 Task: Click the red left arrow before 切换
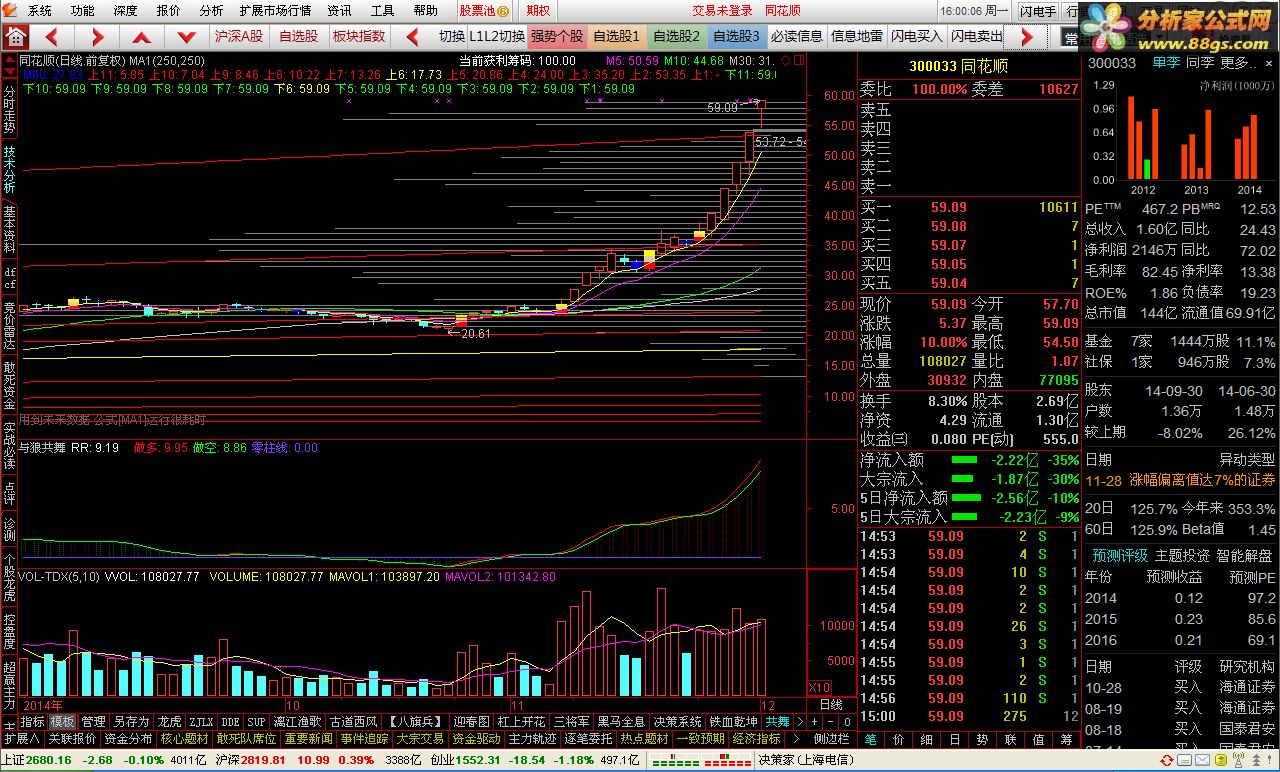pyautogui.click(x=412, y=37)
